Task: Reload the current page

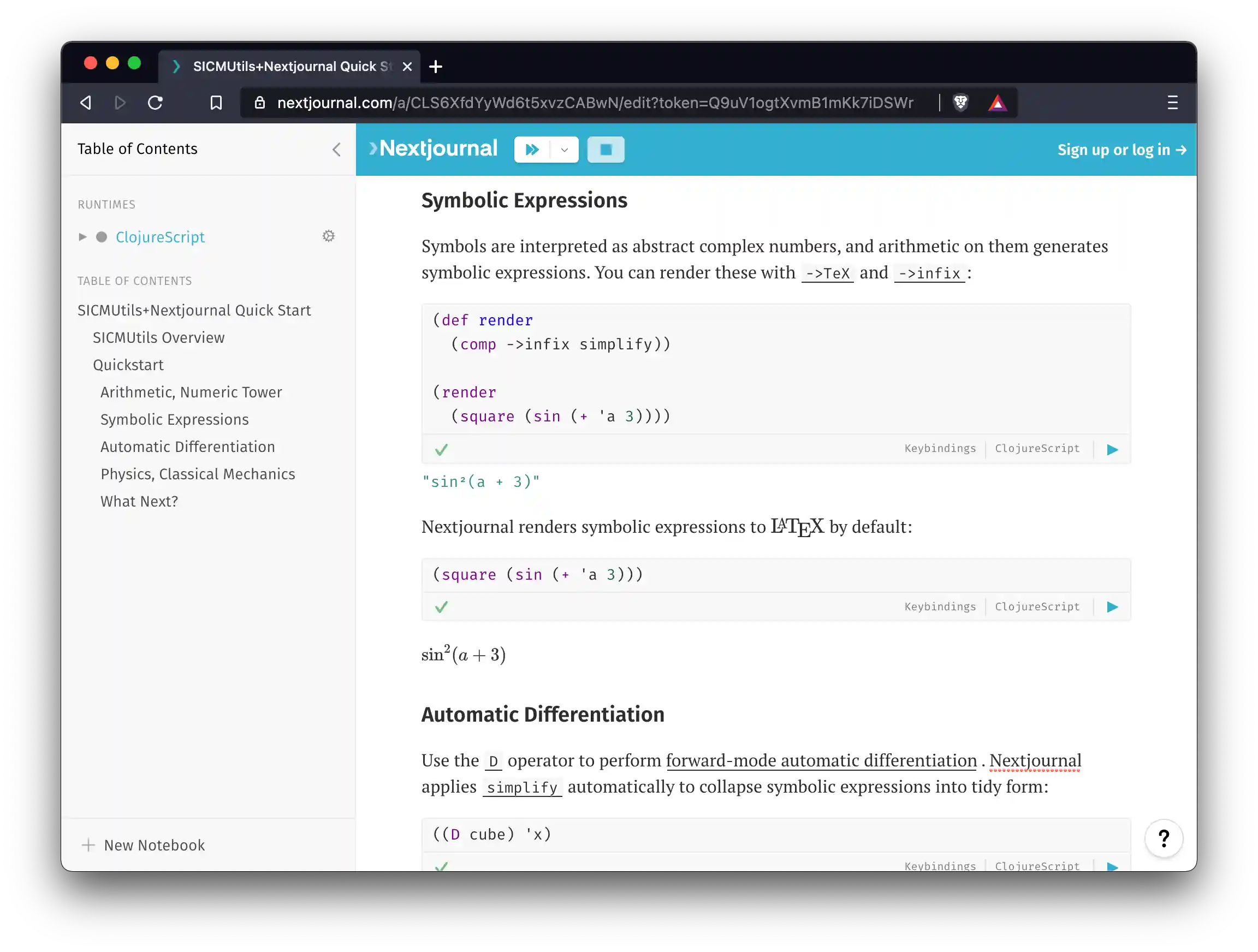Action: (155, 103)
